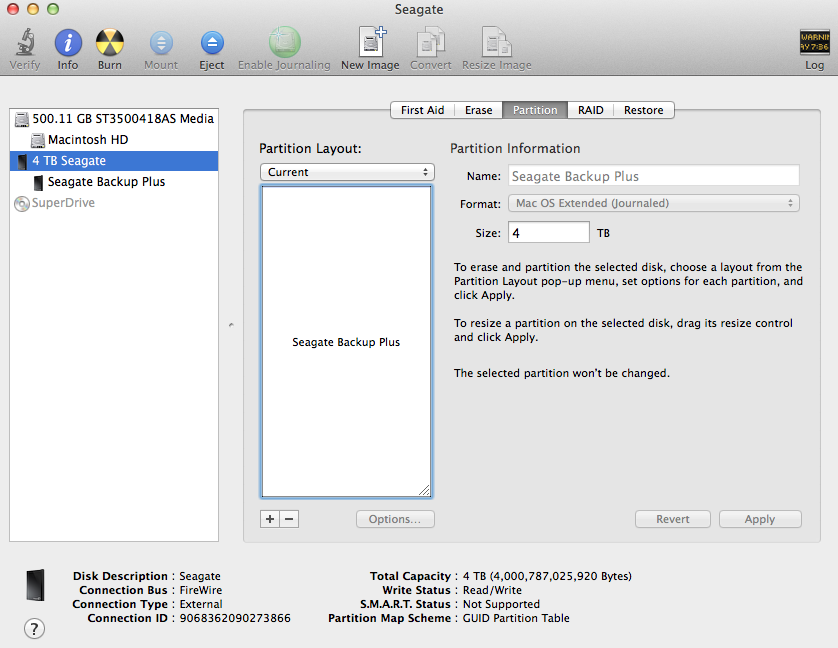This screenshot has width=838, height=648.
Task: Select the 500.11 GB ST3500418AS Media disk
Action: pyautogui.click(x=114, y=119)
